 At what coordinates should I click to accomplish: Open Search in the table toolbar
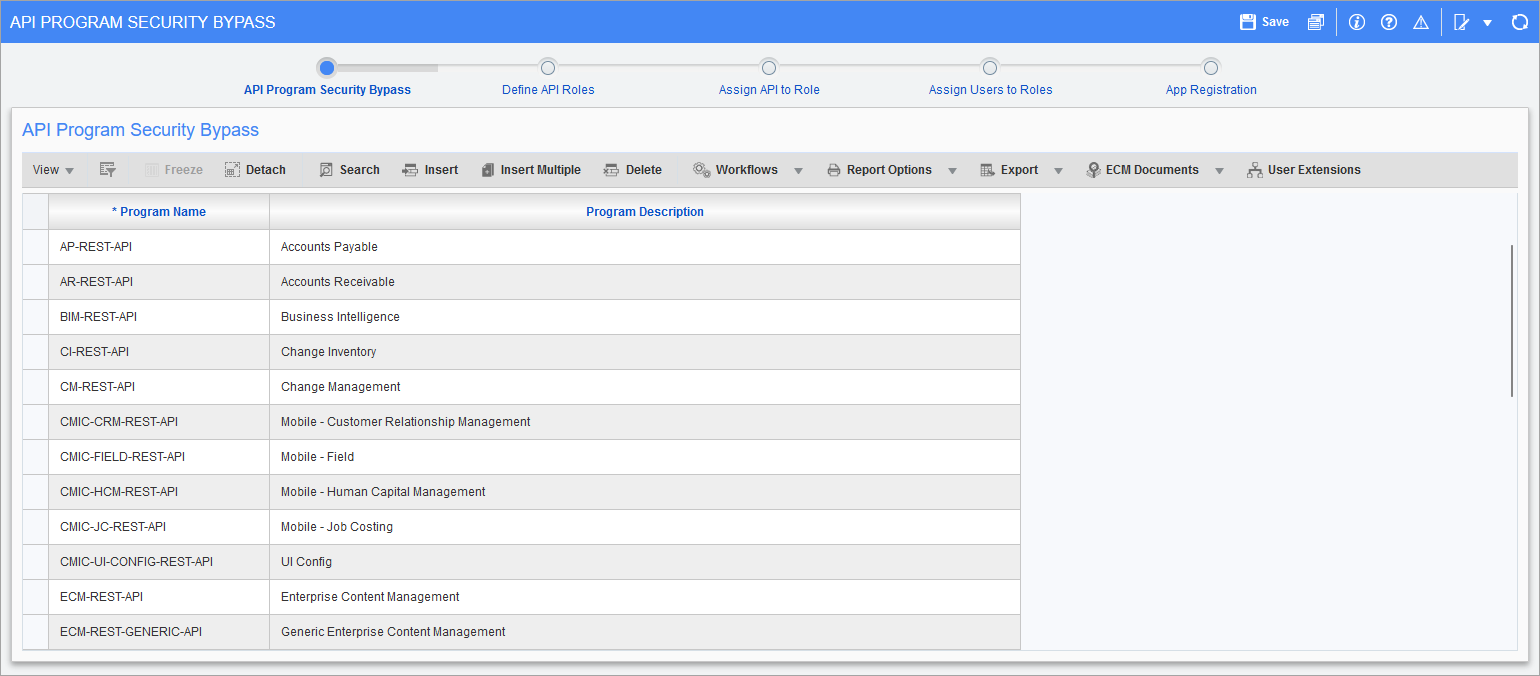(349, 170)
